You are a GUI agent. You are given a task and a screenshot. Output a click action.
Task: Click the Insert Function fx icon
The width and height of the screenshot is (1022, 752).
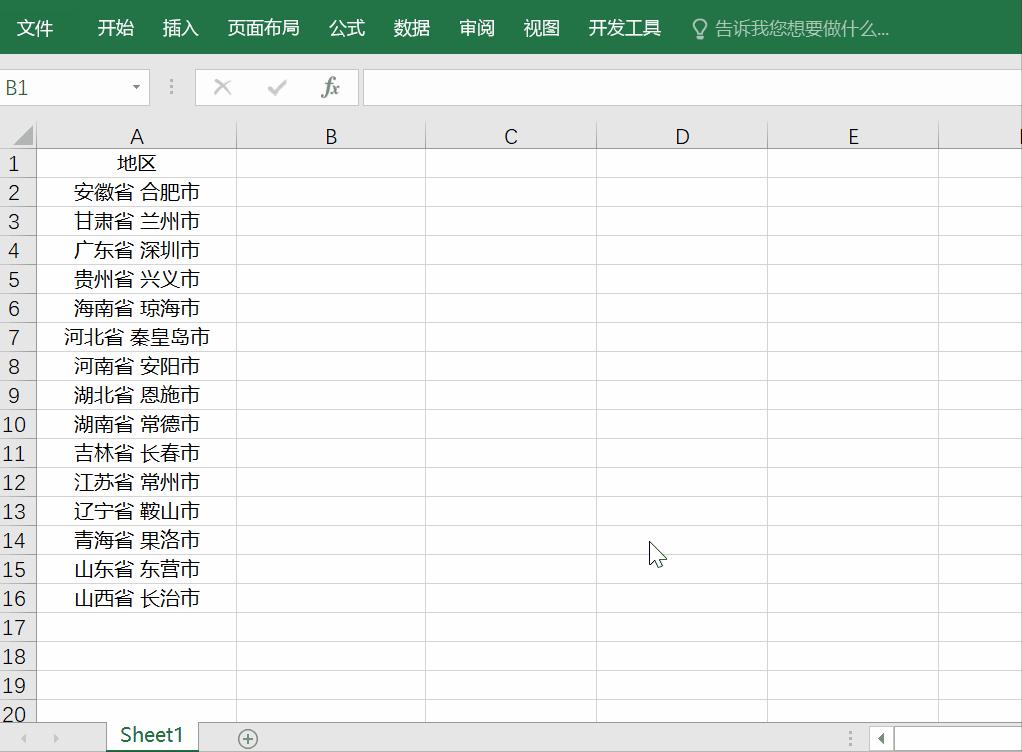point(333,87)
